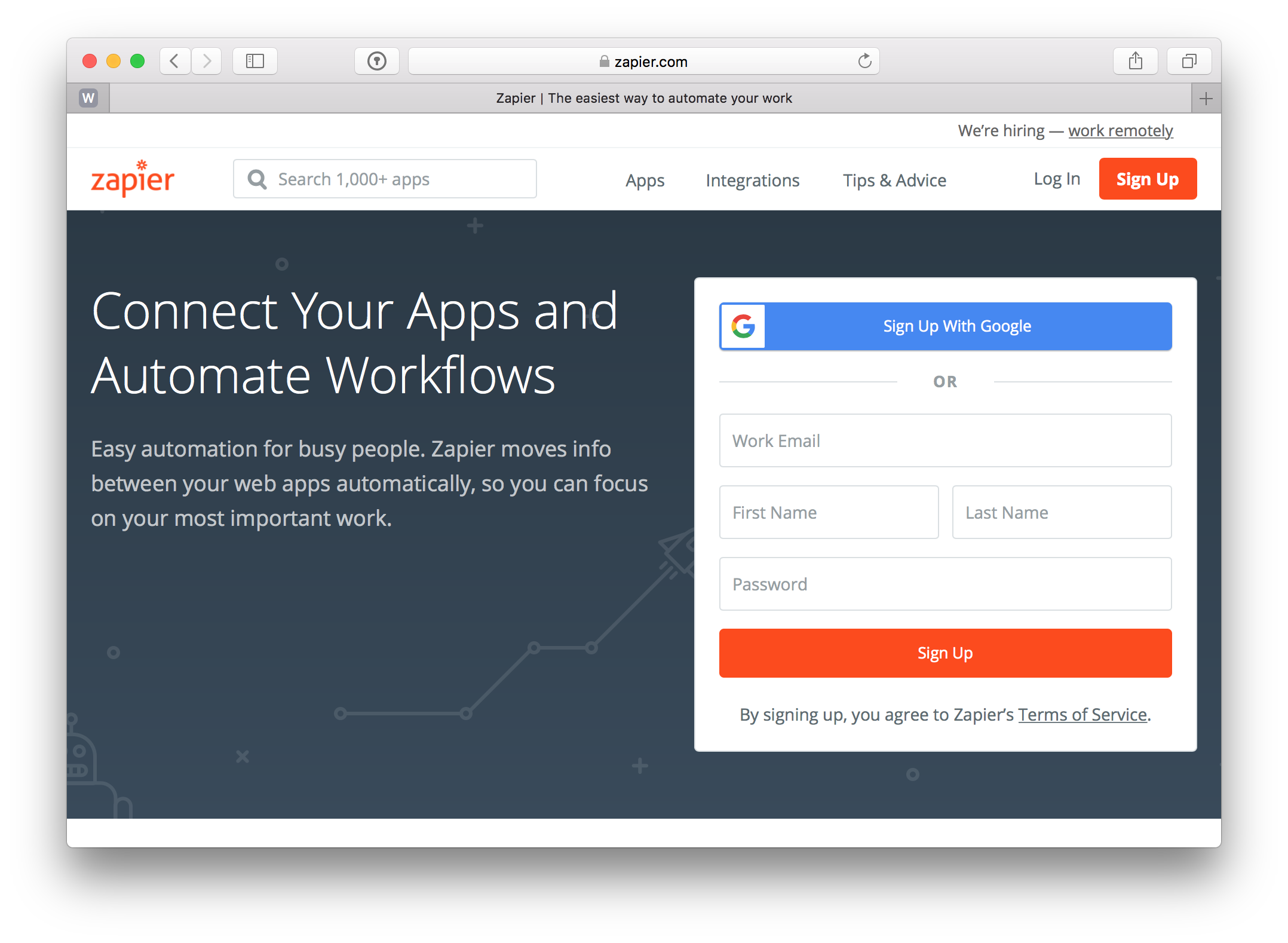Image resolution: width=1288 pixels, height=943 pixels.
Task: Open Tips & Advice menu item
Action: point(894,180)
